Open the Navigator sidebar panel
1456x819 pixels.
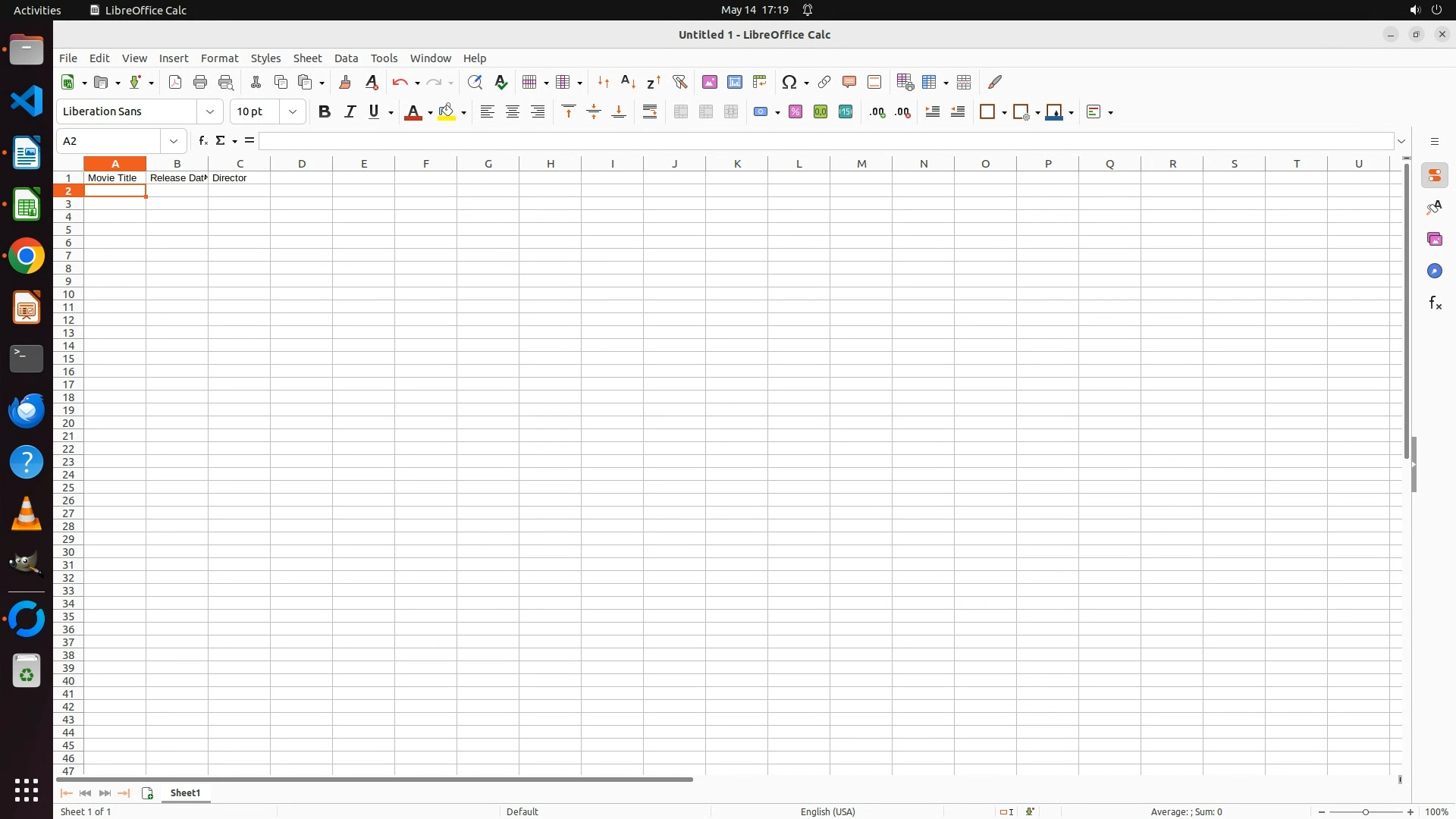click(x=1435, y=271)
